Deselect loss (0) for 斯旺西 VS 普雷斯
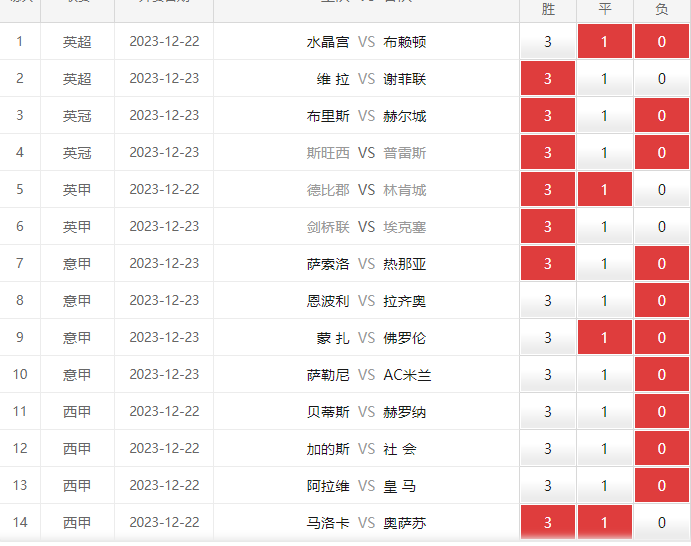 (x=661, y=152)
